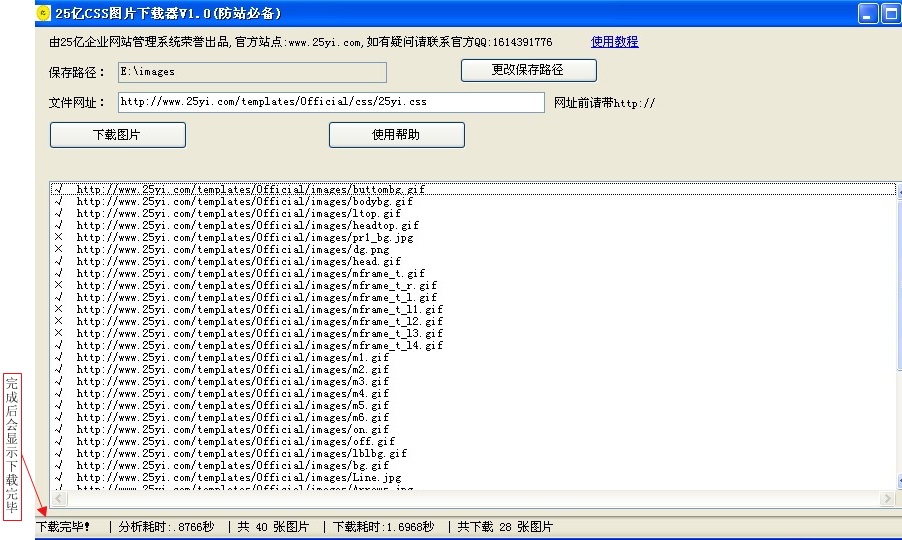902x540 pixels.
Task: Select the mframe_t_l4.gif list row
Action: (x=473, y=346)
